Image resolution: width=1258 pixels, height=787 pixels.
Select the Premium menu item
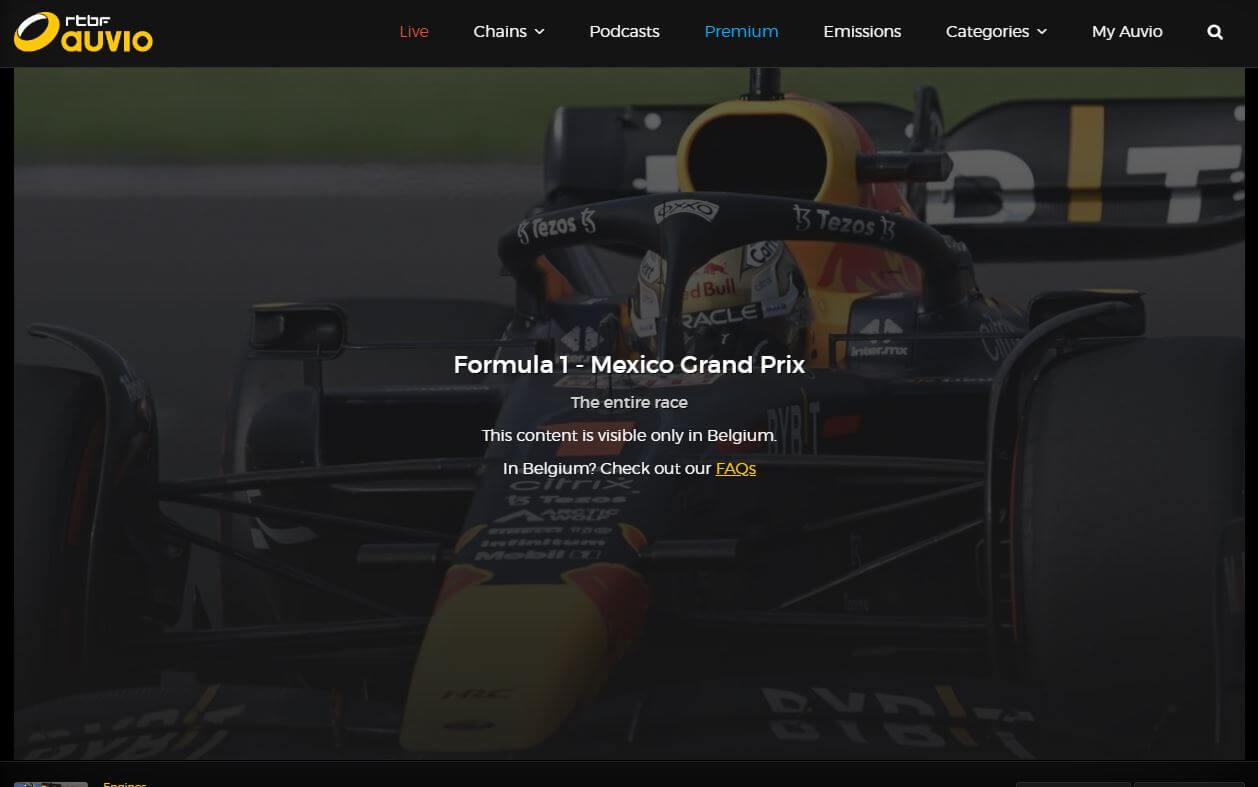click(741, 32)
